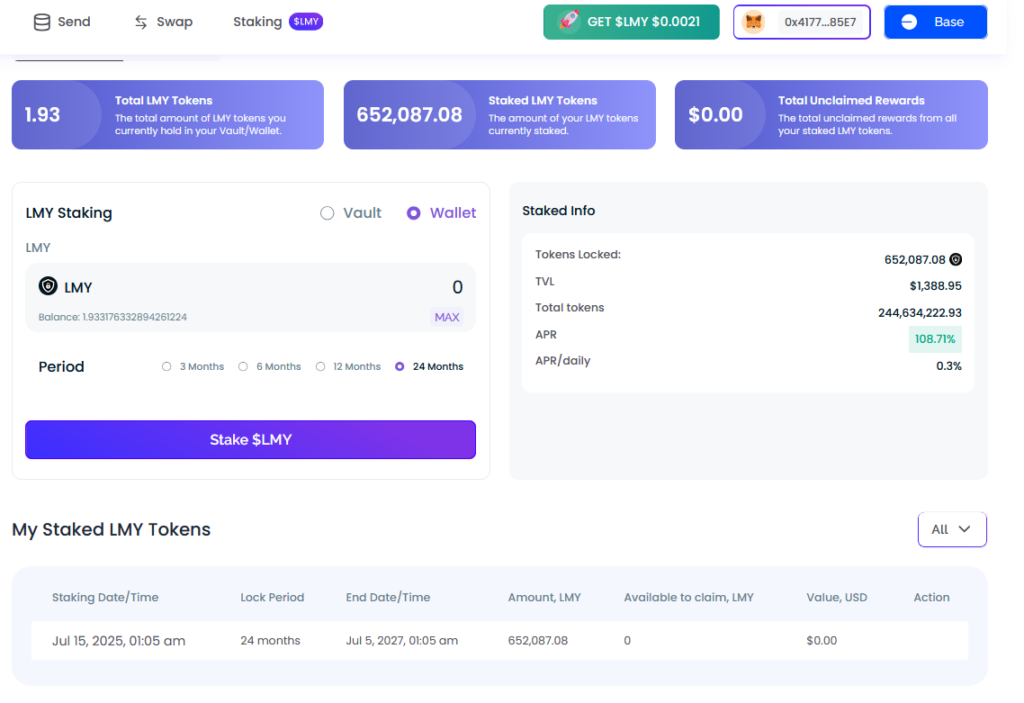
Task: Click the MAX amount button
Action: click(446, 317)
